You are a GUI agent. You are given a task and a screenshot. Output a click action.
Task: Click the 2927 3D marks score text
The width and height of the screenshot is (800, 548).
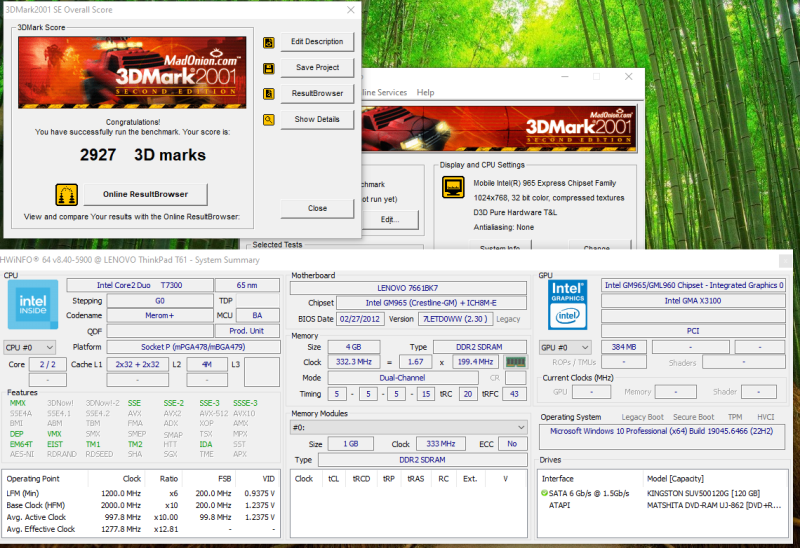tap(143, 155)
